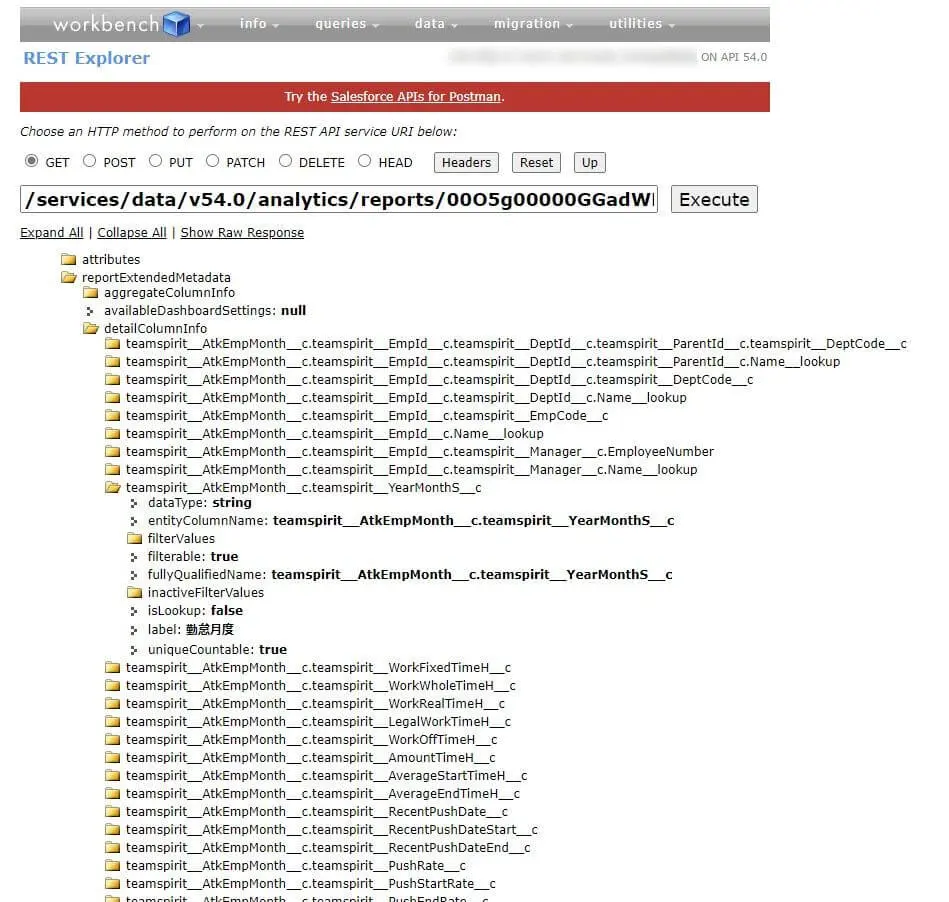Click the isLookup false entry
The width and height of the screenshot is (949, 902).
point(195,611)
